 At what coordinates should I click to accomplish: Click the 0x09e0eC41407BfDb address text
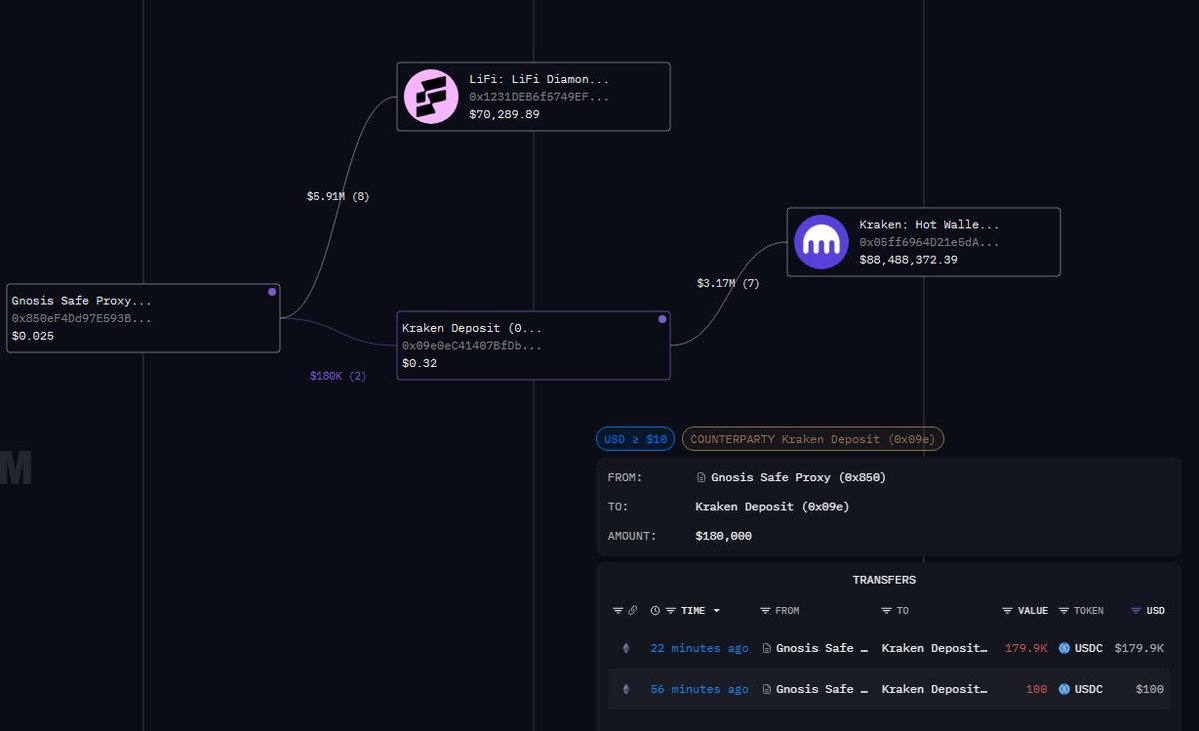[x=472, y=345]
